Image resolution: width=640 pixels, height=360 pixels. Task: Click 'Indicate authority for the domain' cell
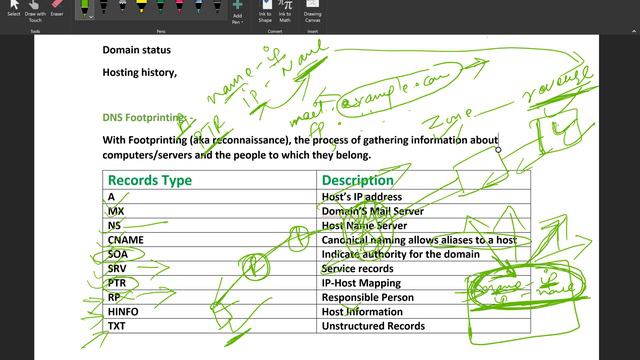(x=423, y=254)
